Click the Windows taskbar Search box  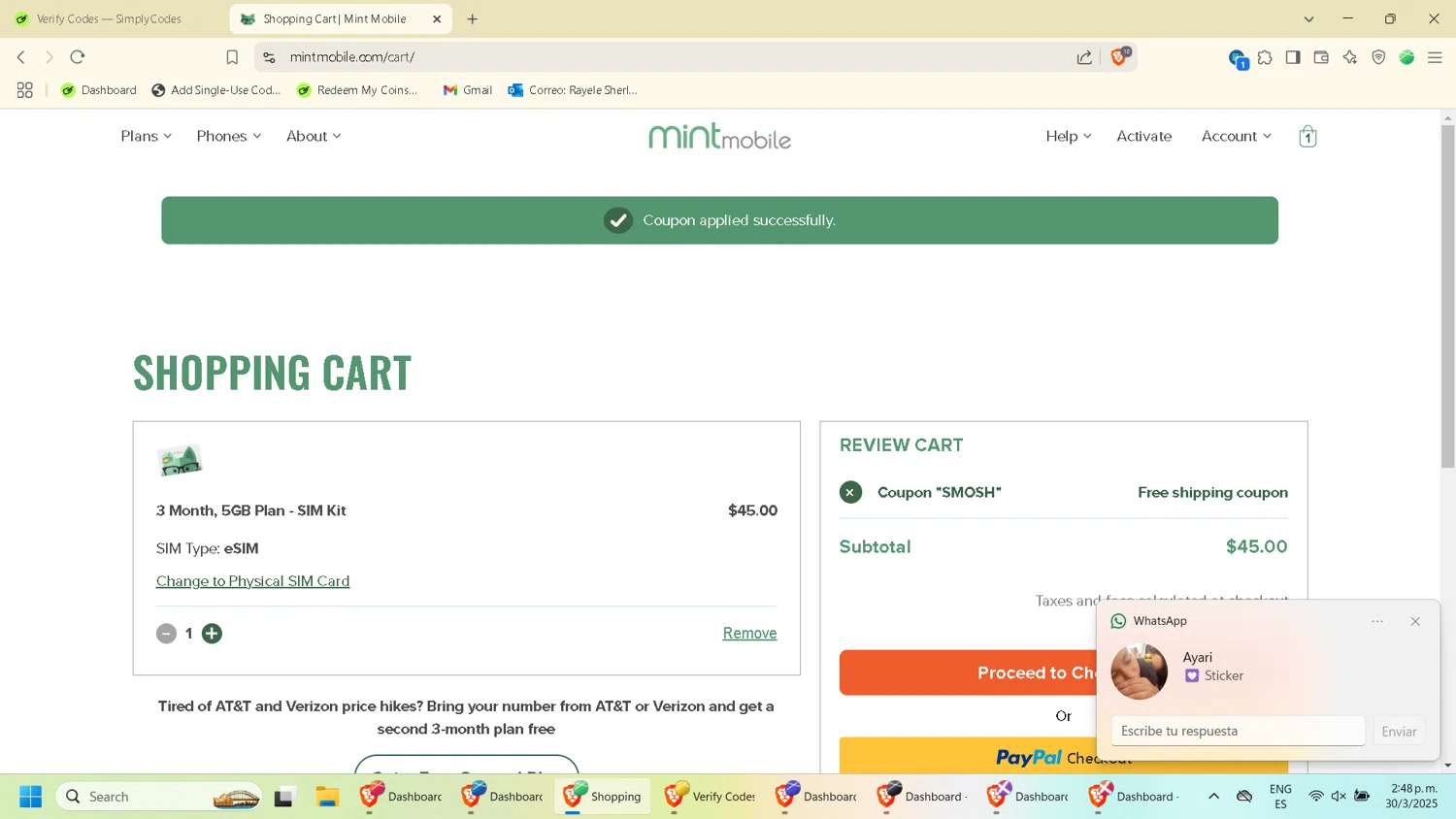tap(159, 797)
